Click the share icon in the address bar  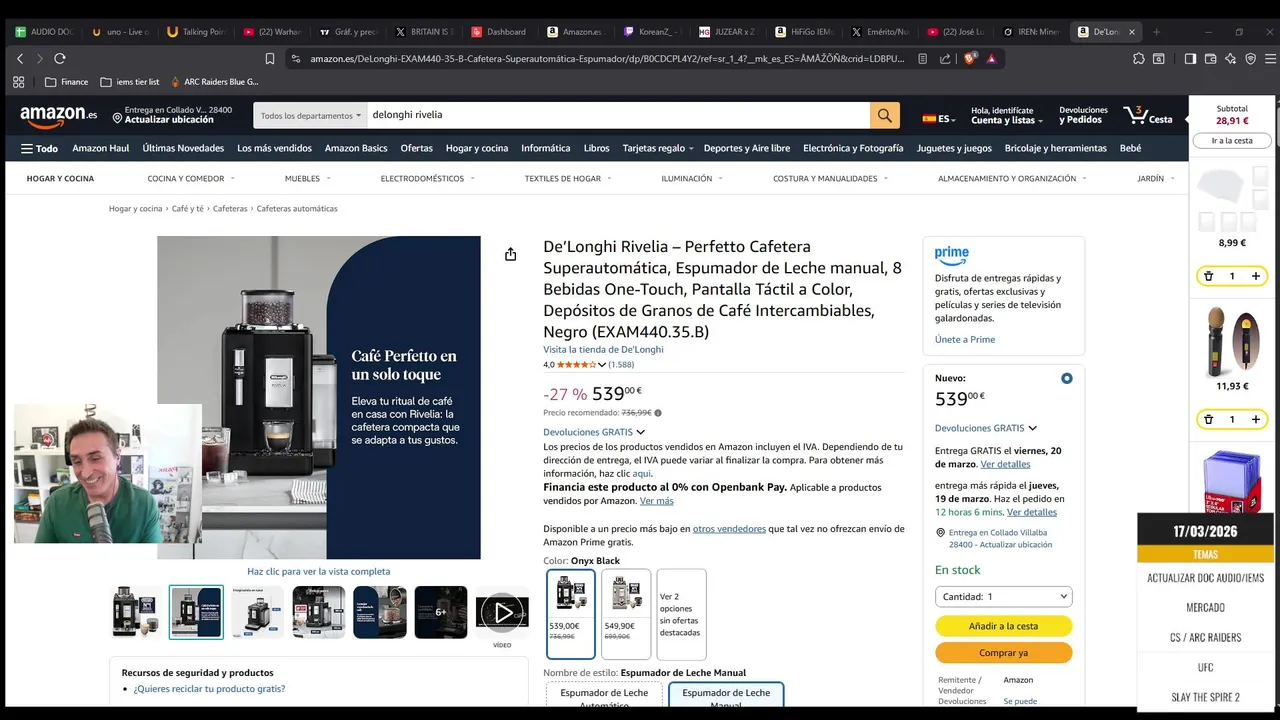click(x=945, y=59)
